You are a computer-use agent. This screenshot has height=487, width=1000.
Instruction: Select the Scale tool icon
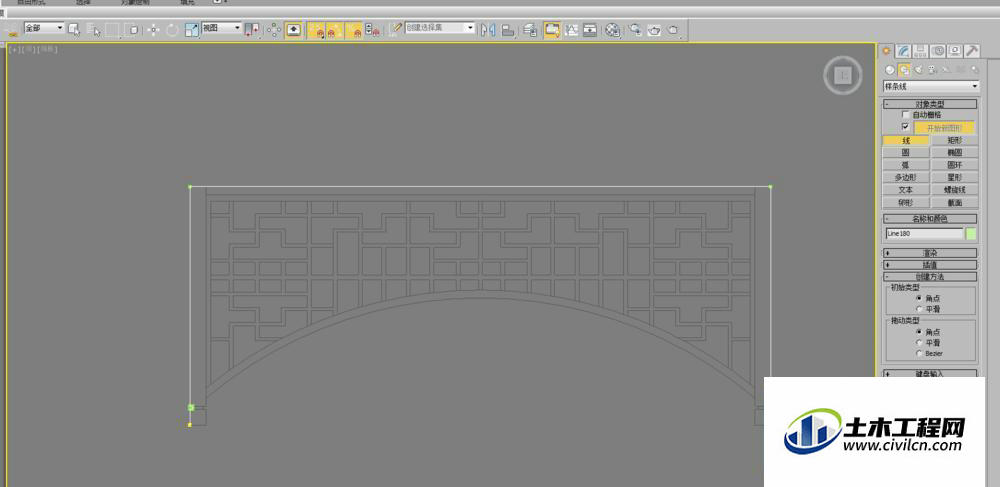(192, 29)
